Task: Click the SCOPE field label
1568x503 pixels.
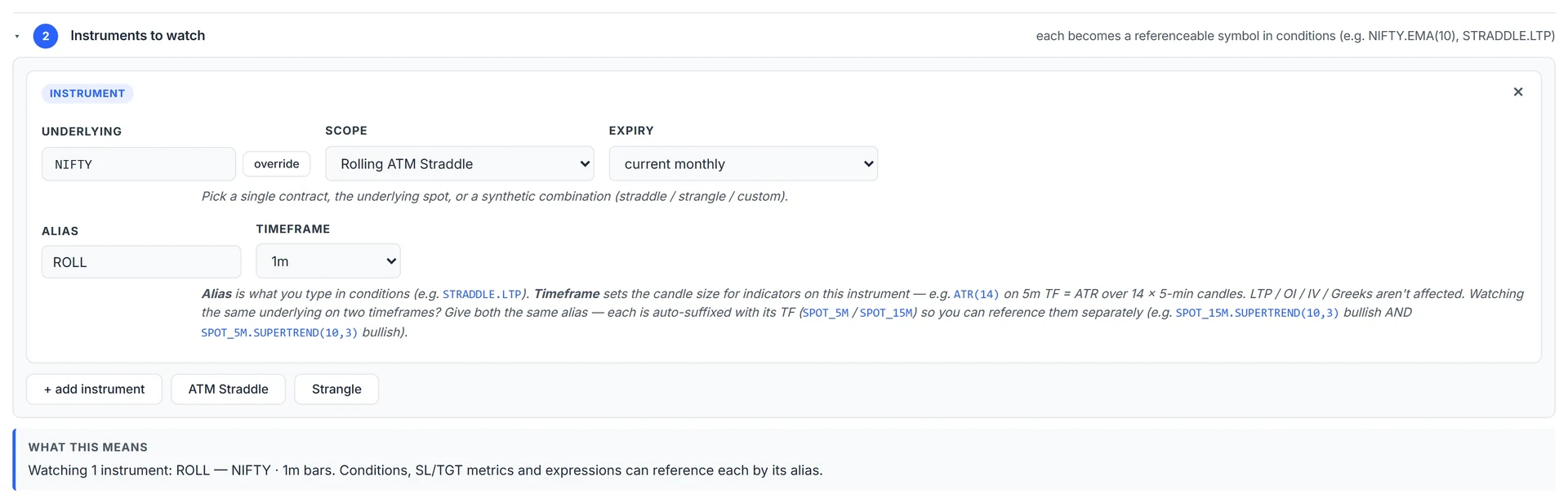Action: (346, 131)
